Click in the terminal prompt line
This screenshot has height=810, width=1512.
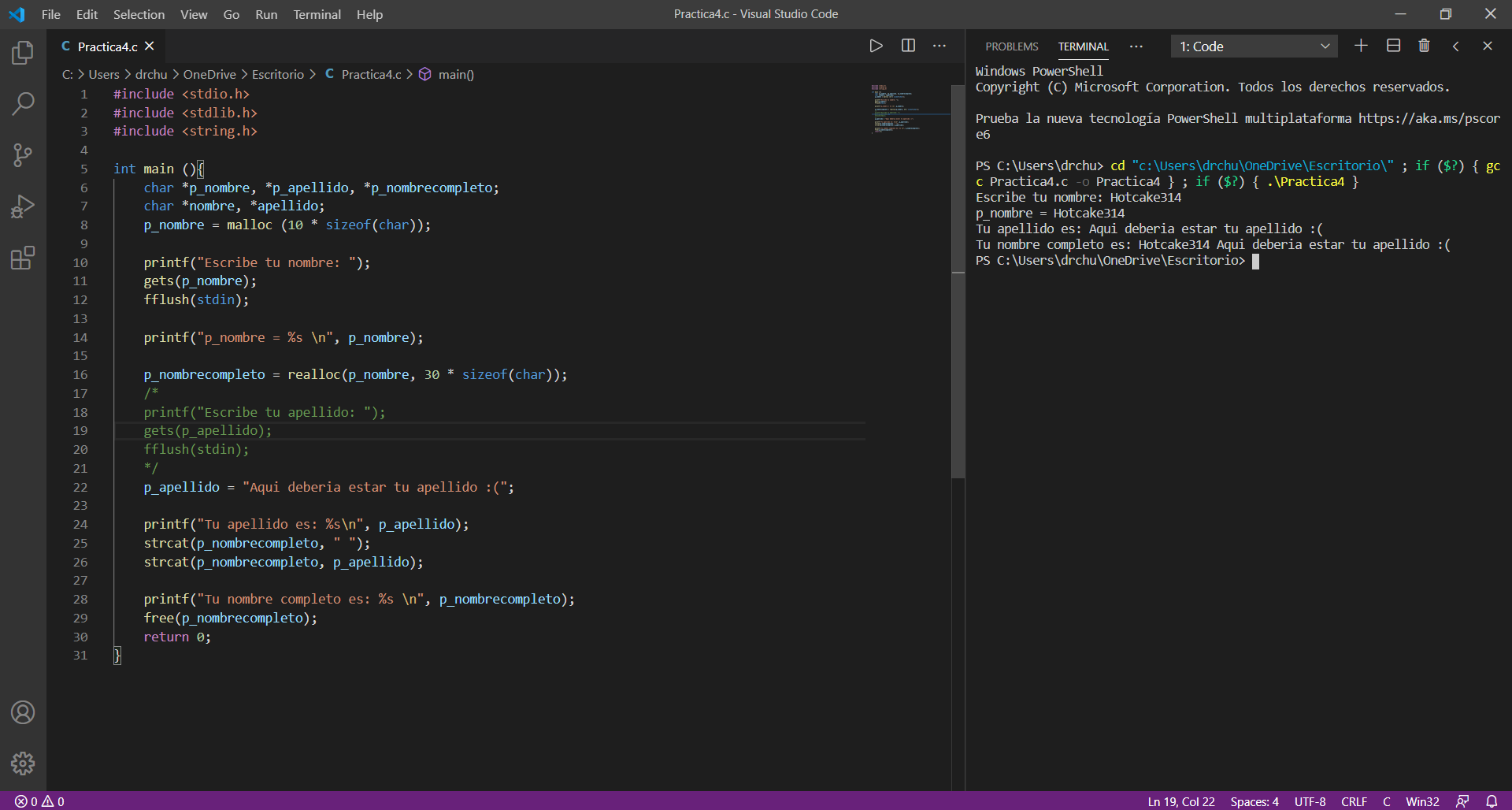coord(1117,261)
